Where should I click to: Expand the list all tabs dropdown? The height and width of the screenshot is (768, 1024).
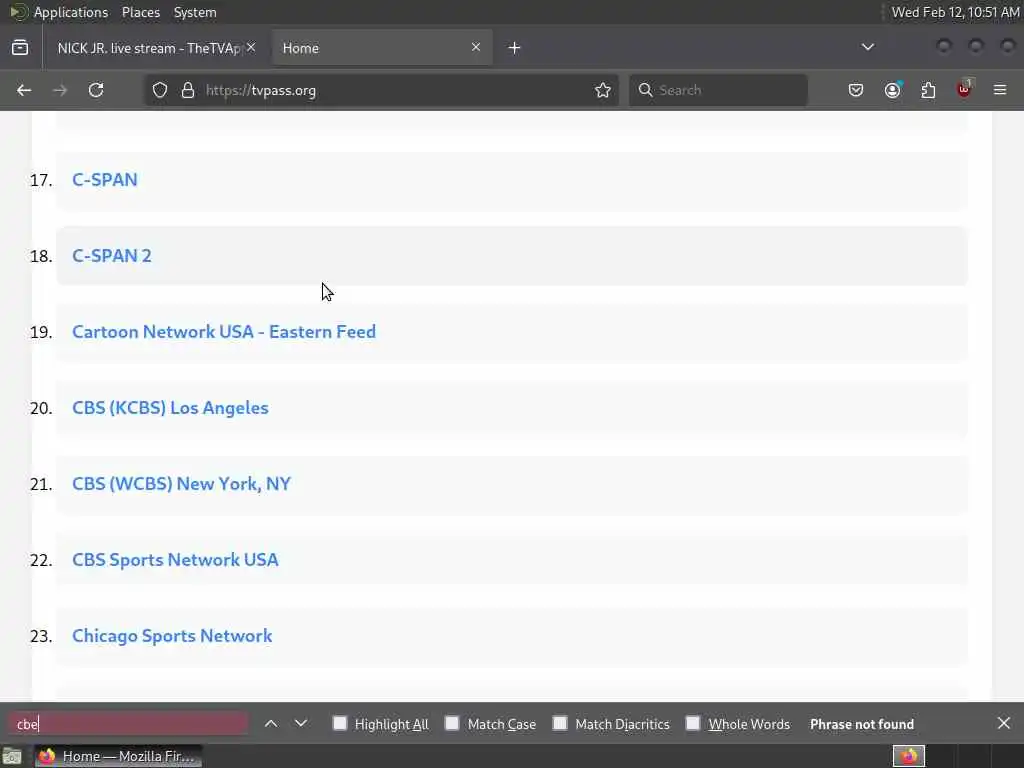[868, 47]
